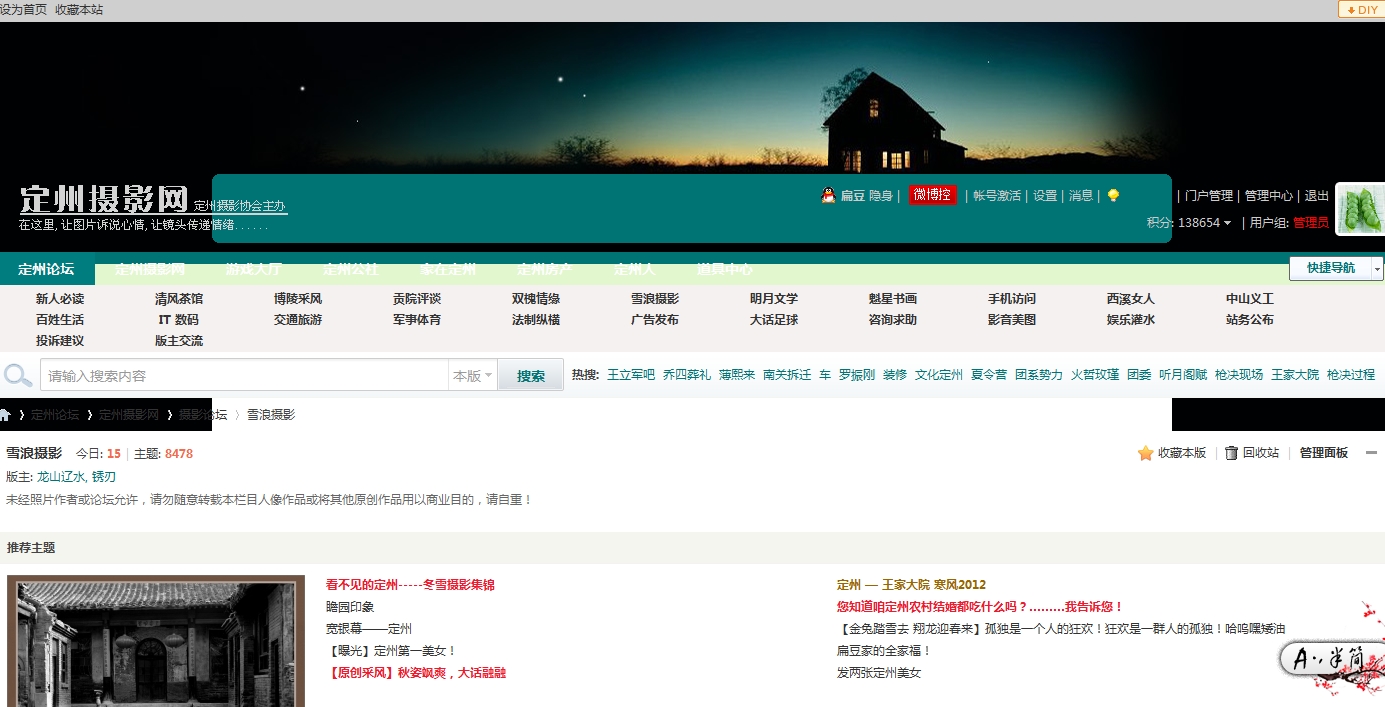
Task: Click hot search term 文化定州
Action: [x=939, y=375]
